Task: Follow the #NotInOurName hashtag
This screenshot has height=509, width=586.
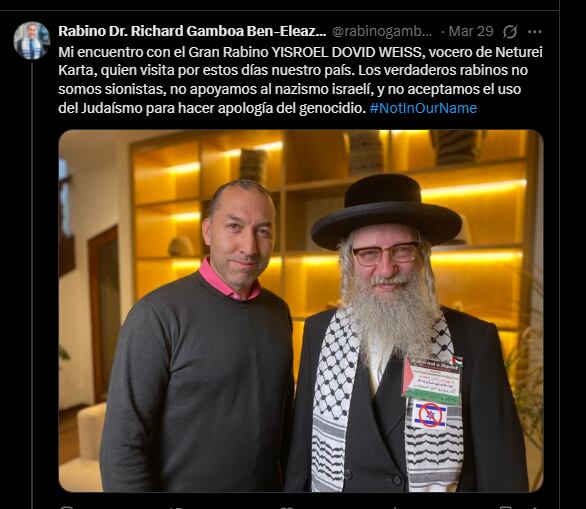Action: 423,108
